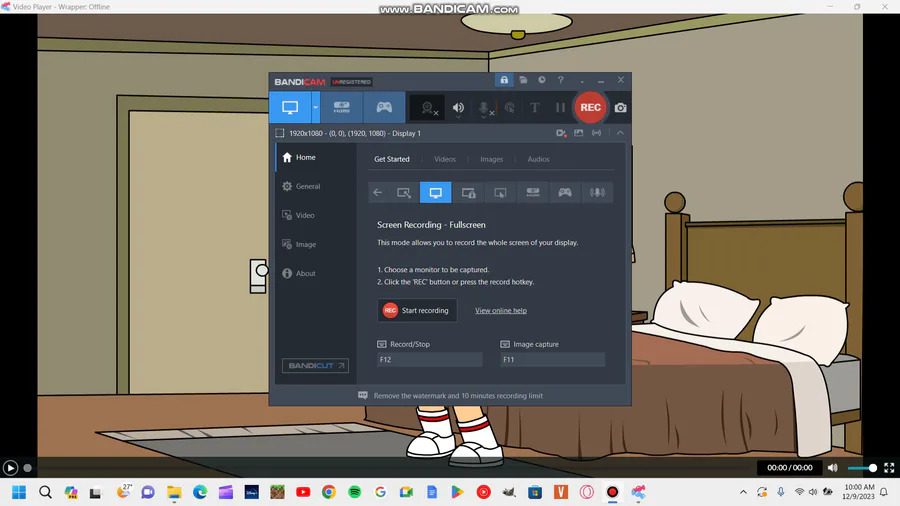Open scheduled recording clock icon
Viewport: 900px width, 506px height.
click(542, 80)
